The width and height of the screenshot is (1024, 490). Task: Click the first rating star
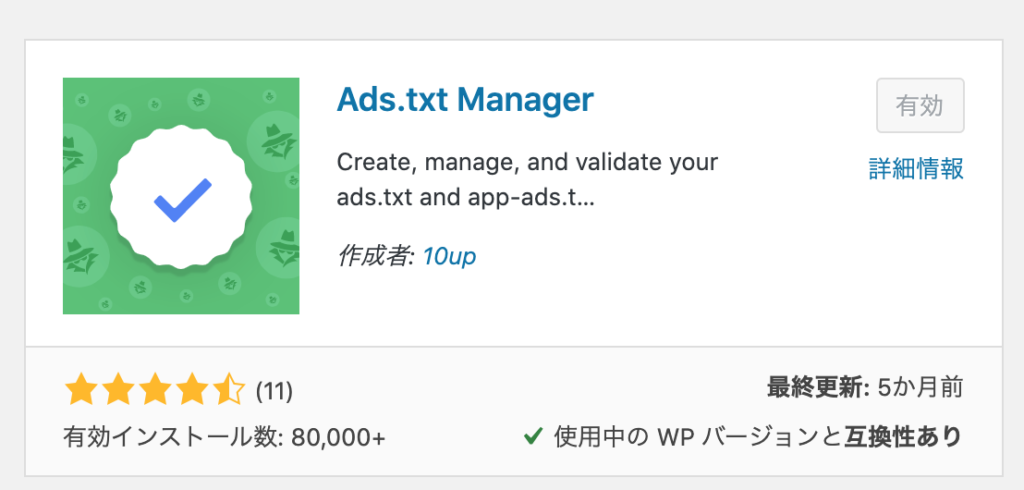tap(80, 390)
